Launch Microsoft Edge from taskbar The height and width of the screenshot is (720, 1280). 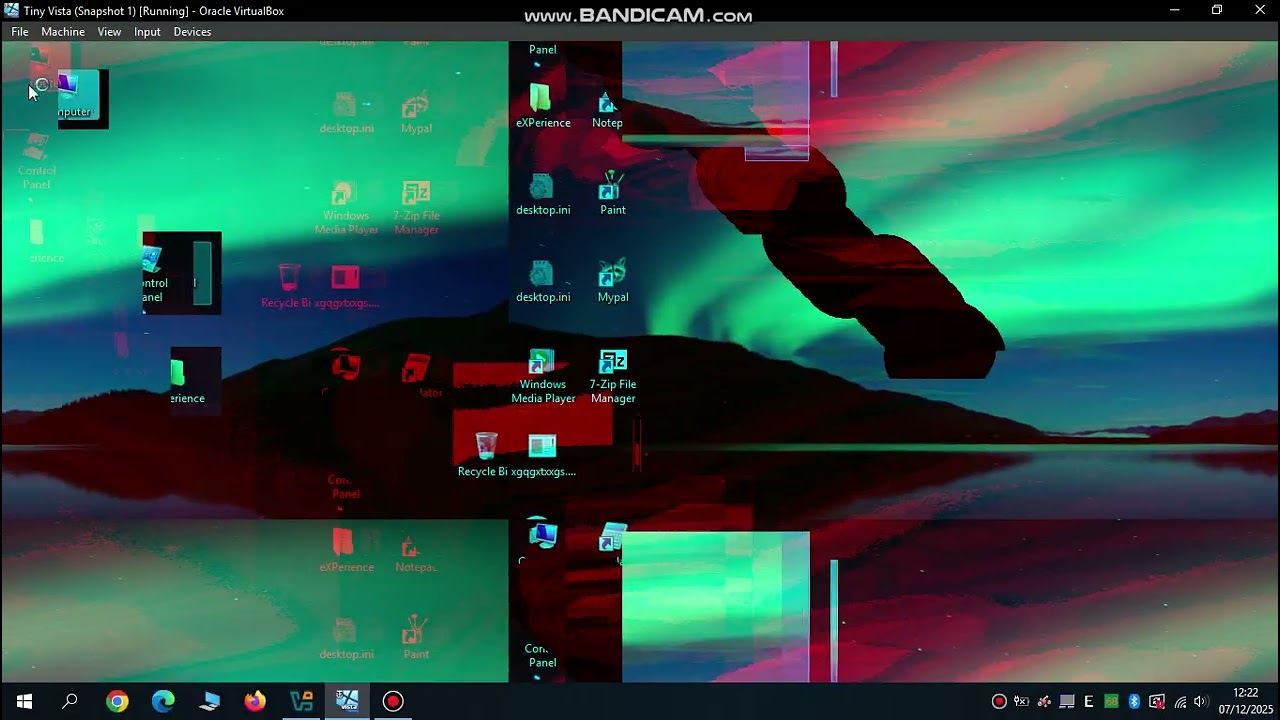[163, 701]
